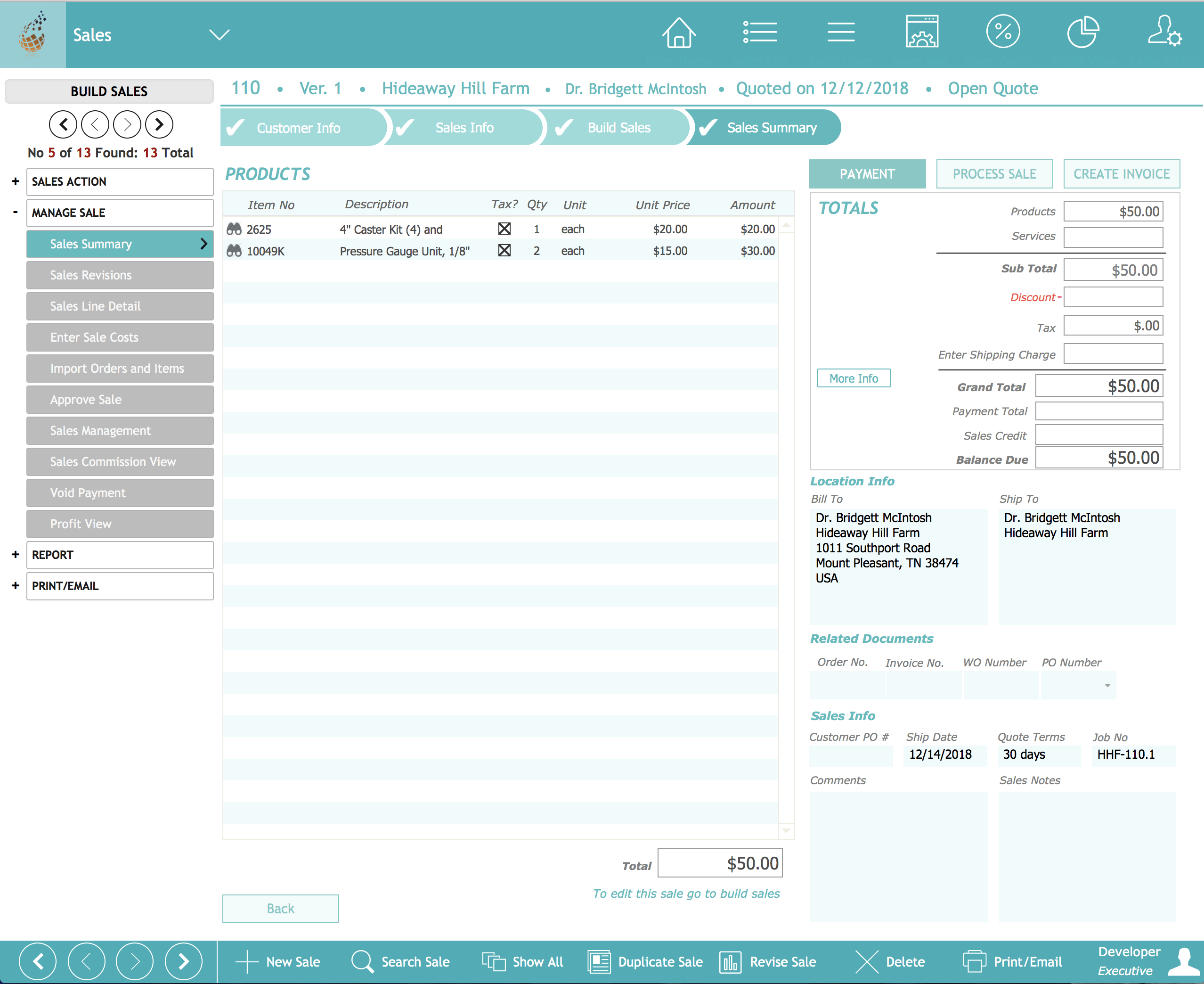1204x984 pixels.
Task: Open the PO Number dropdown
Action: tap(1107, 686)
